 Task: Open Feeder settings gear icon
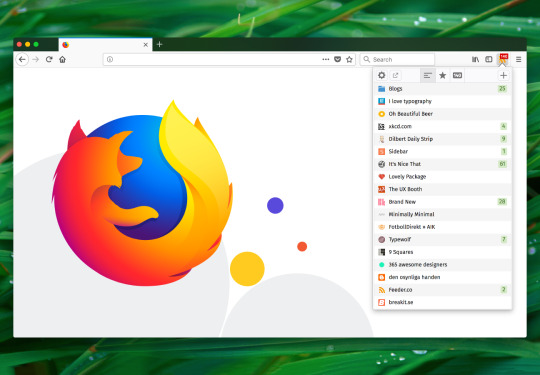tap(382, 75)
